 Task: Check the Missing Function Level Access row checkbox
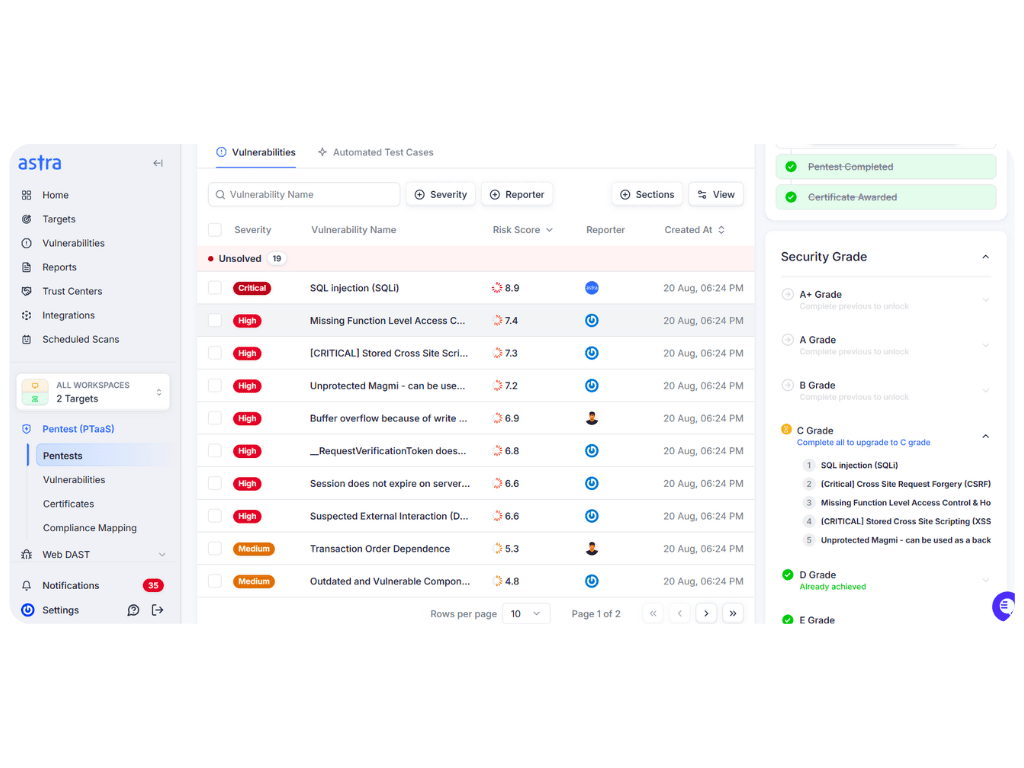pyautogui.click(x=215, y=321)
